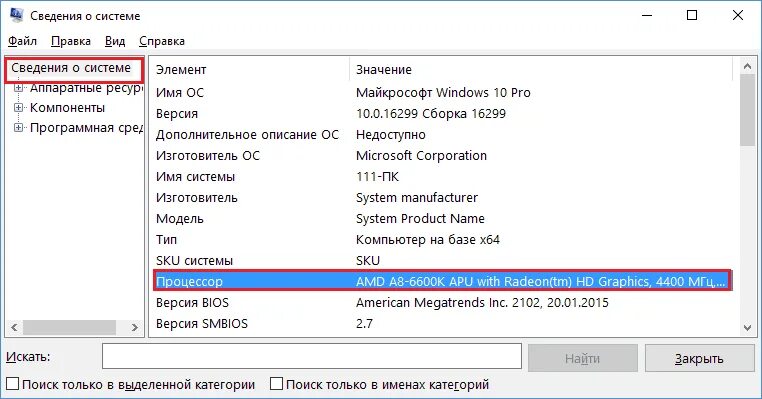The height and width of the screenshot is (399, 762).
Task: Enable Поиск только в выделенной категории checkbox
Action: [x=13, y=384]
